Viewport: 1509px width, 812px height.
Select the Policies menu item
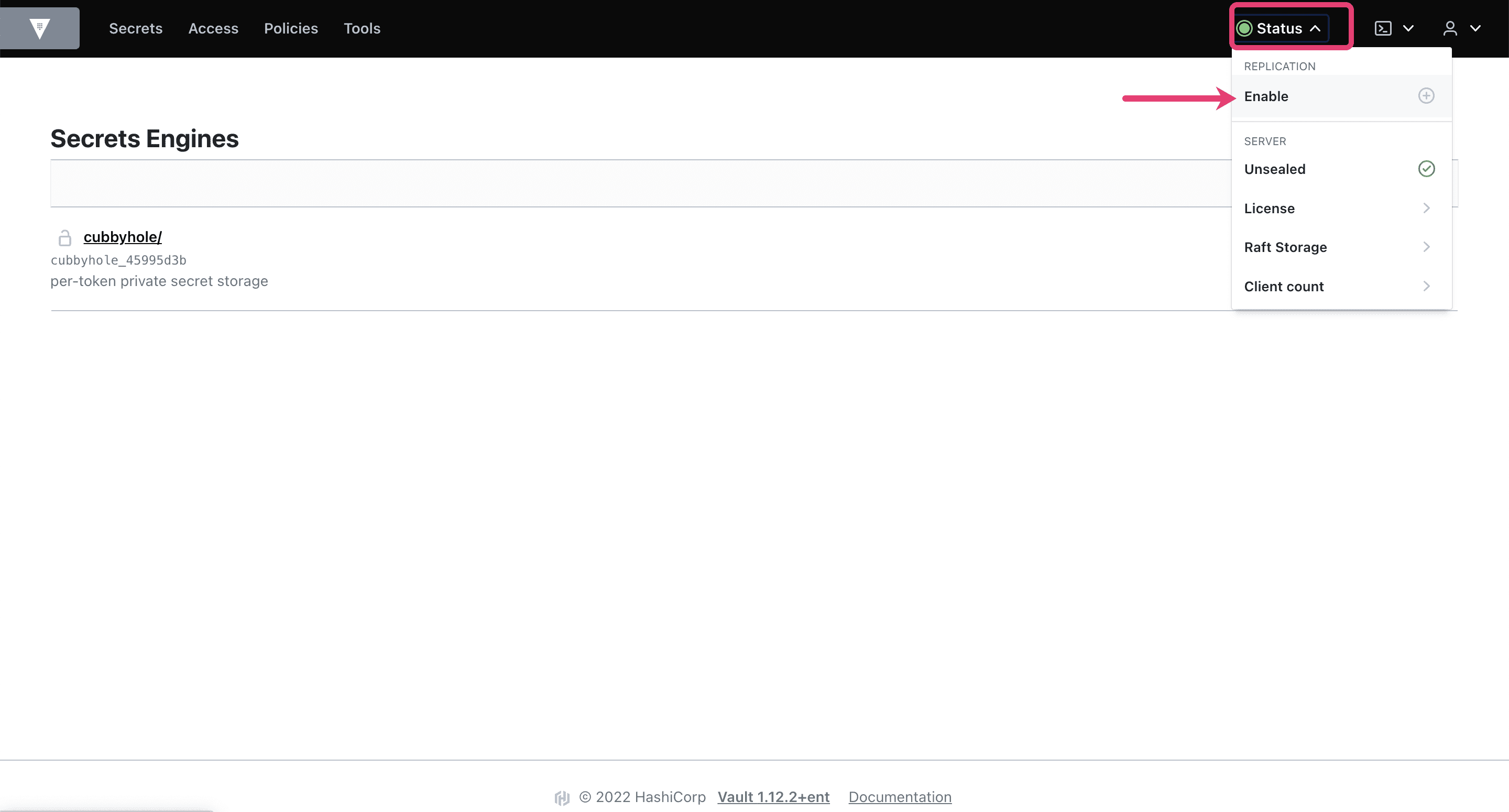(290, 28)
